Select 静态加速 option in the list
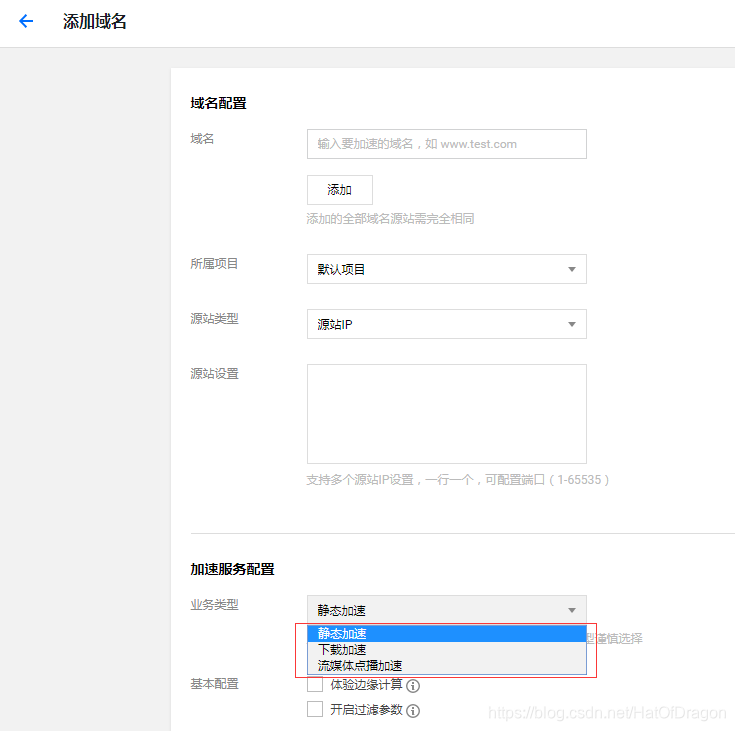Viewport: 735px width, 731px height. pyautogui.click(x=447, y=633)
